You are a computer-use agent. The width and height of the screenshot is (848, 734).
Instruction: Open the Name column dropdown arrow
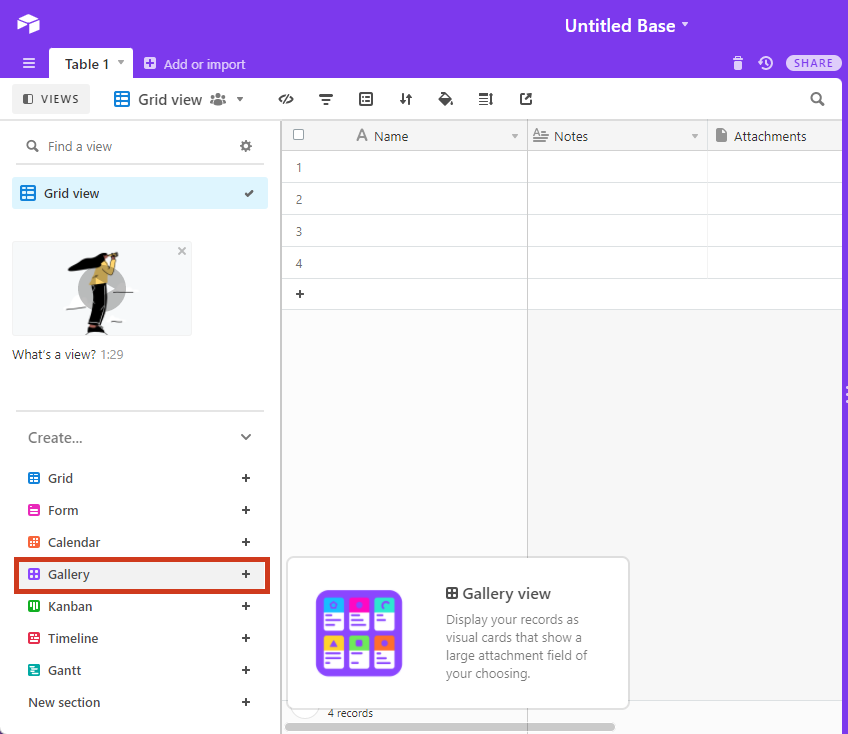coord(515,136)
